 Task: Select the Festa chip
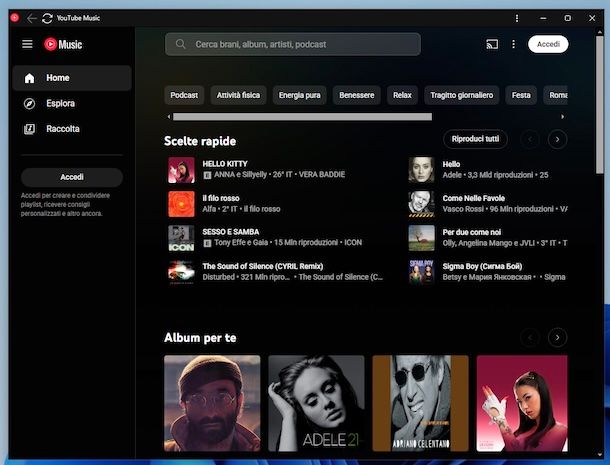pos(521,95)
